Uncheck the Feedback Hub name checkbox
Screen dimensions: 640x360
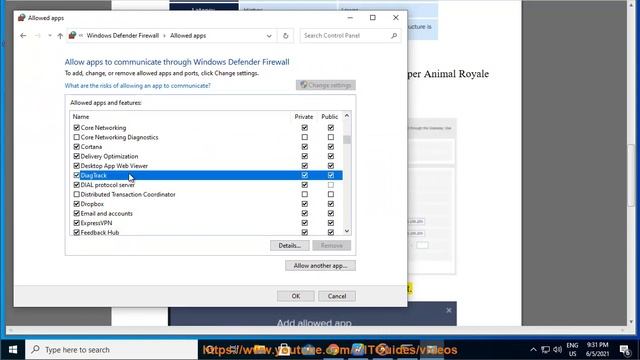pos(76,232)
